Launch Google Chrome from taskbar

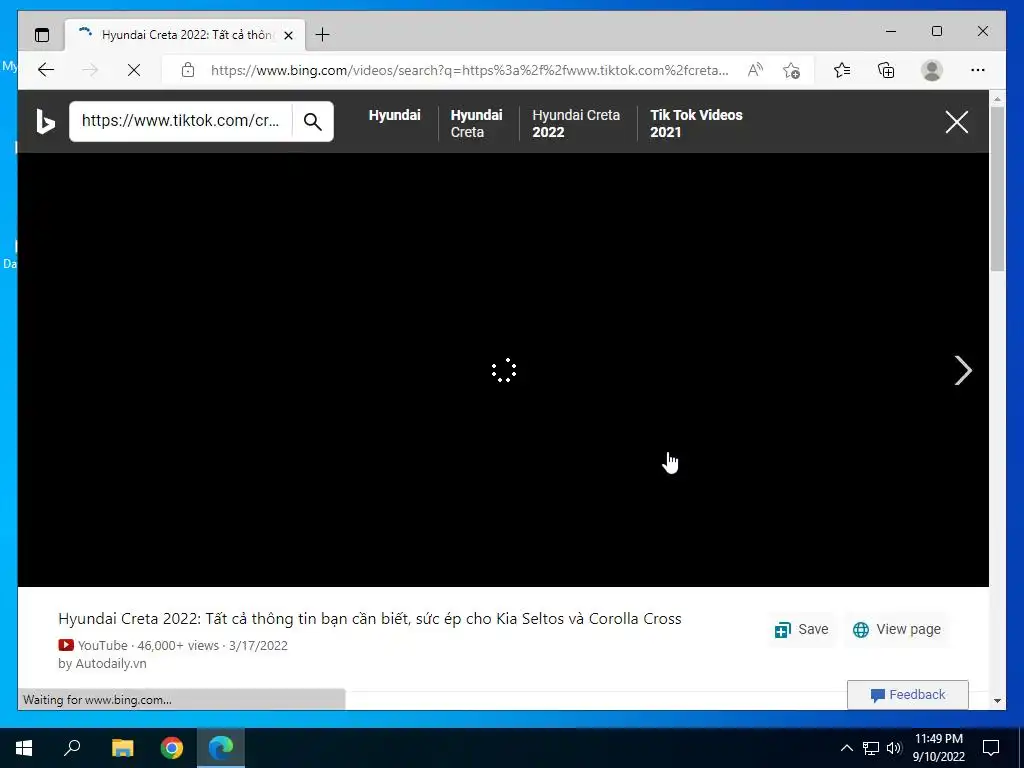click(x=172, y=748)
